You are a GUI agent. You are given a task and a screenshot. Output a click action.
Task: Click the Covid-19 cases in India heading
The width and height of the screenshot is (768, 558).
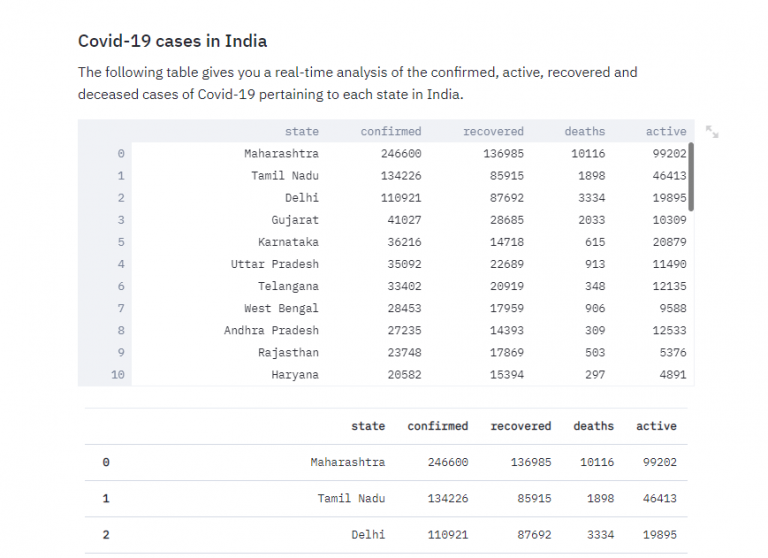point(172,41)
